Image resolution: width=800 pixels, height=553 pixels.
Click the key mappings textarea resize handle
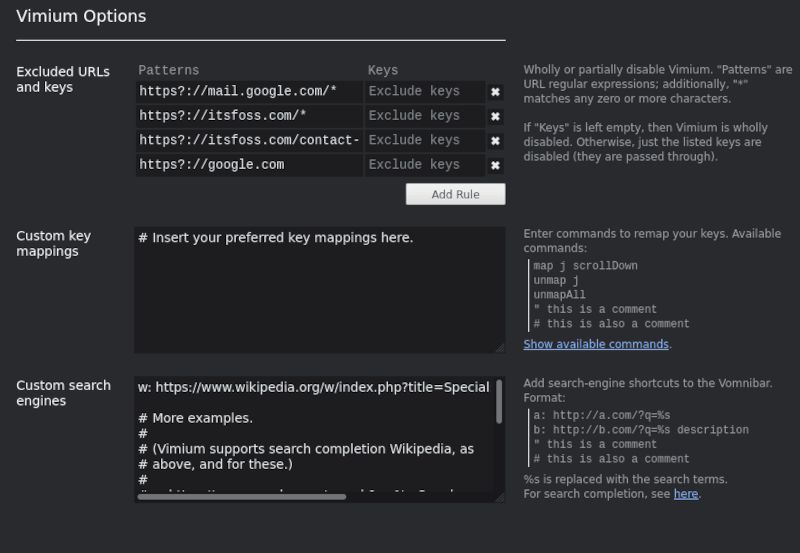[x=500, y=348]
